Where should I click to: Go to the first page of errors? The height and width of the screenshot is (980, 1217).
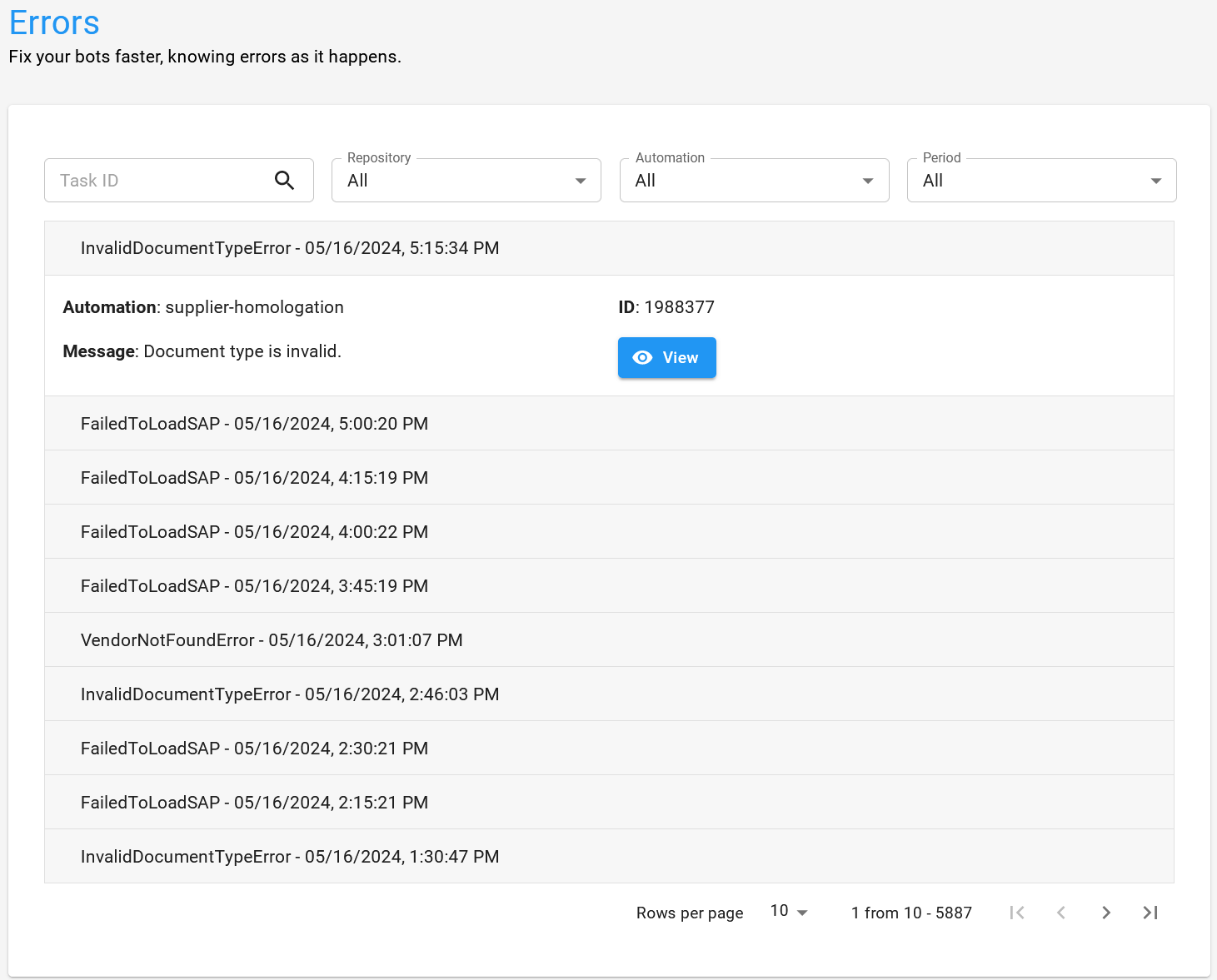(1016, 913)
